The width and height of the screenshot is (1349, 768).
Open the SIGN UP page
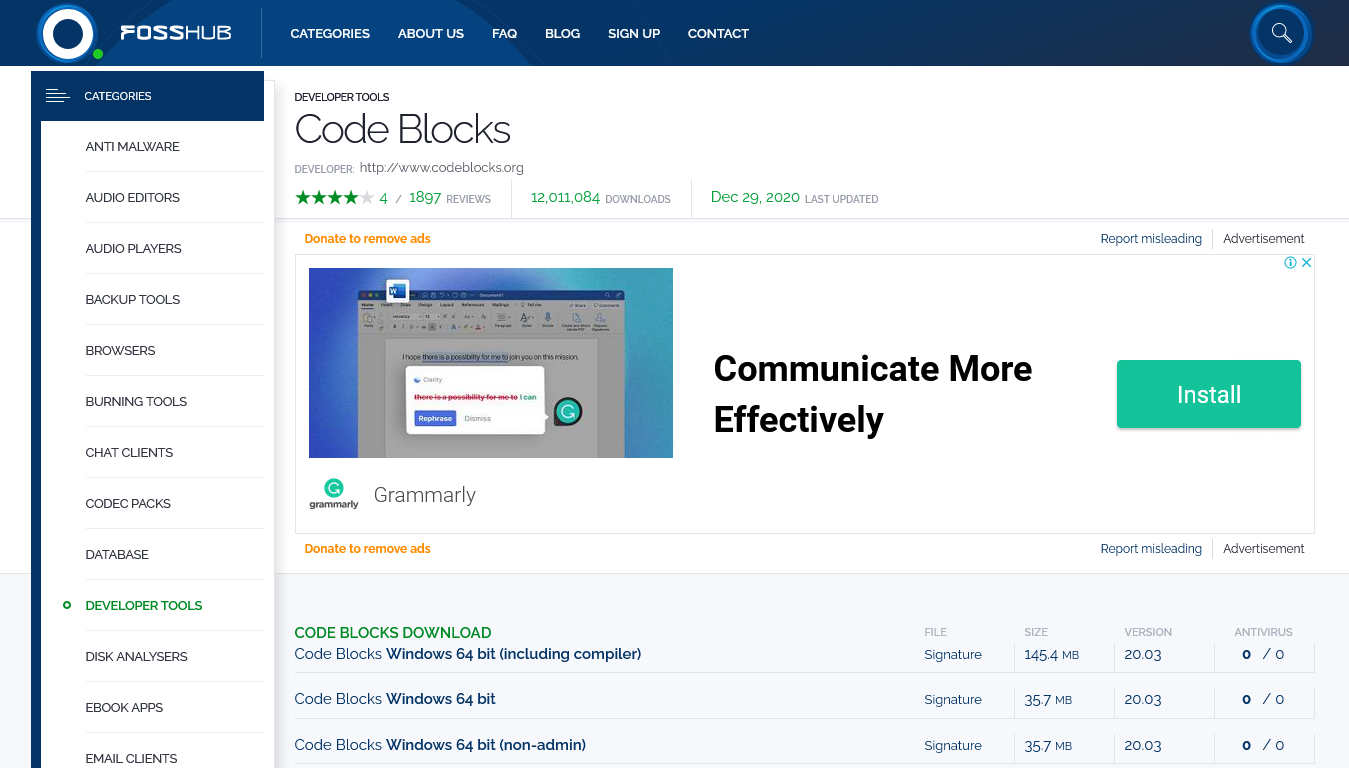(x=634, y=33)
